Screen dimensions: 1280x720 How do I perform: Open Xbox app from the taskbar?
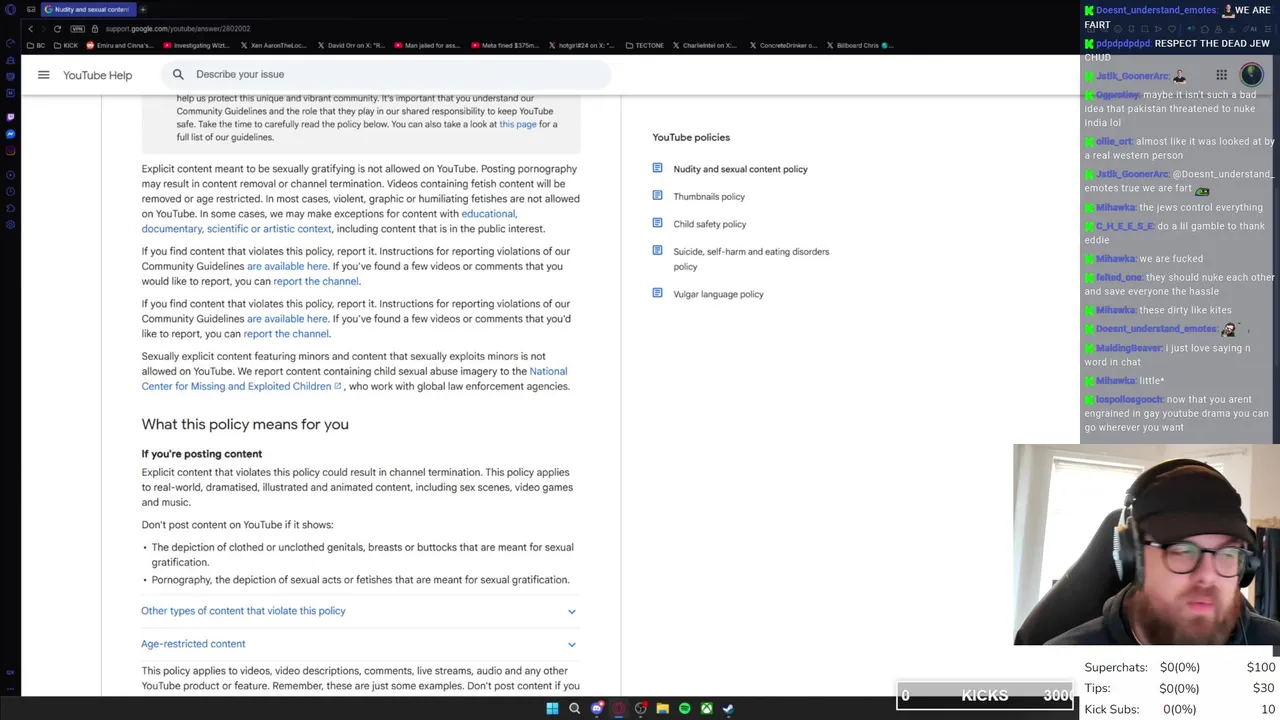pyautogui.click(x=706, y=708)
